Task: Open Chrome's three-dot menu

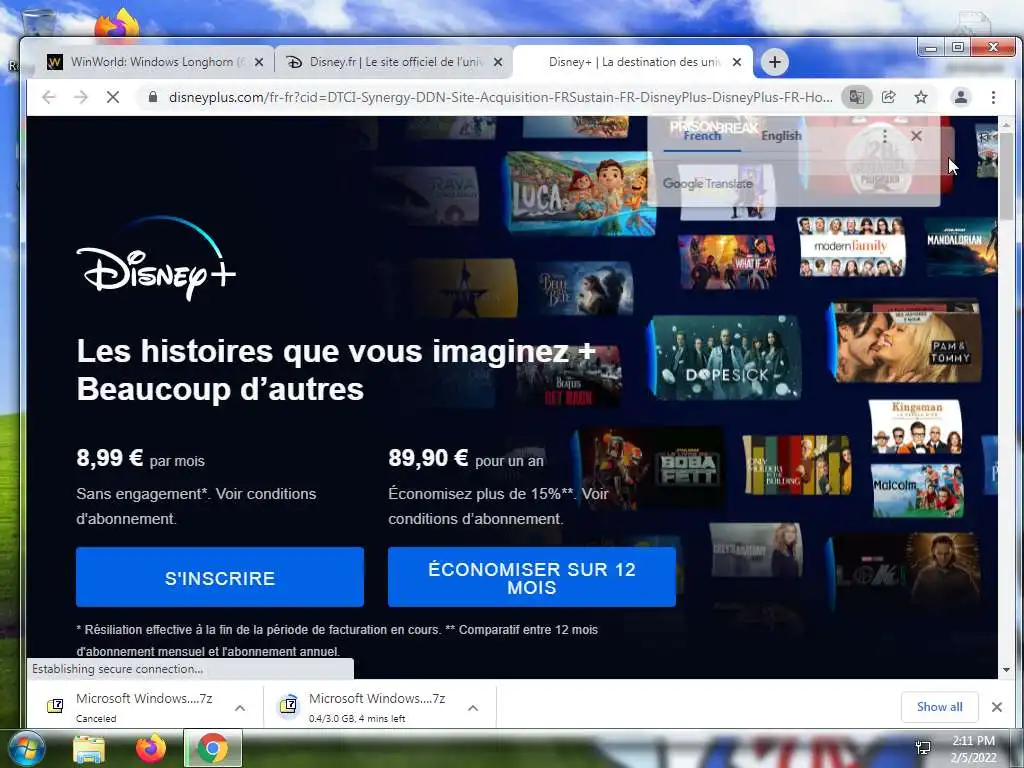Action: click(x=993, y=97)
